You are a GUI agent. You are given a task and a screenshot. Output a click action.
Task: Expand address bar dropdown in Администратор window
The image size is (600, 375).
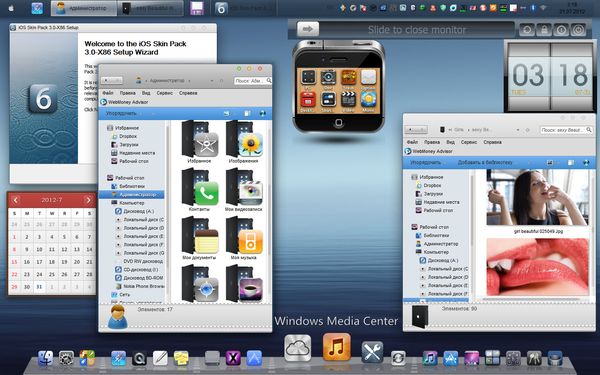pos(212,81)
